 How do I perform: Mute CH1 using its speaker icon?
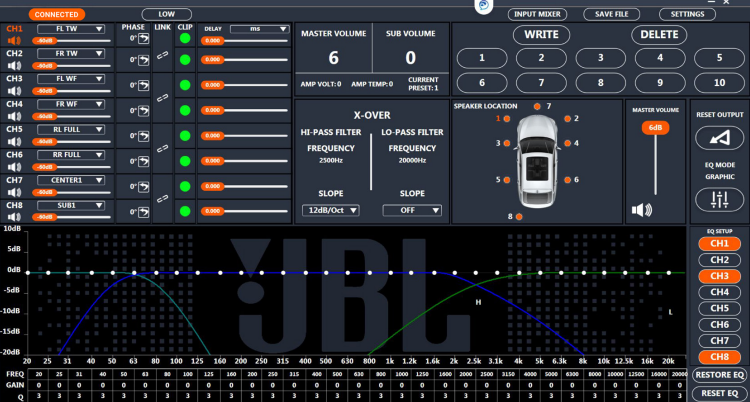tap(14, 40)
